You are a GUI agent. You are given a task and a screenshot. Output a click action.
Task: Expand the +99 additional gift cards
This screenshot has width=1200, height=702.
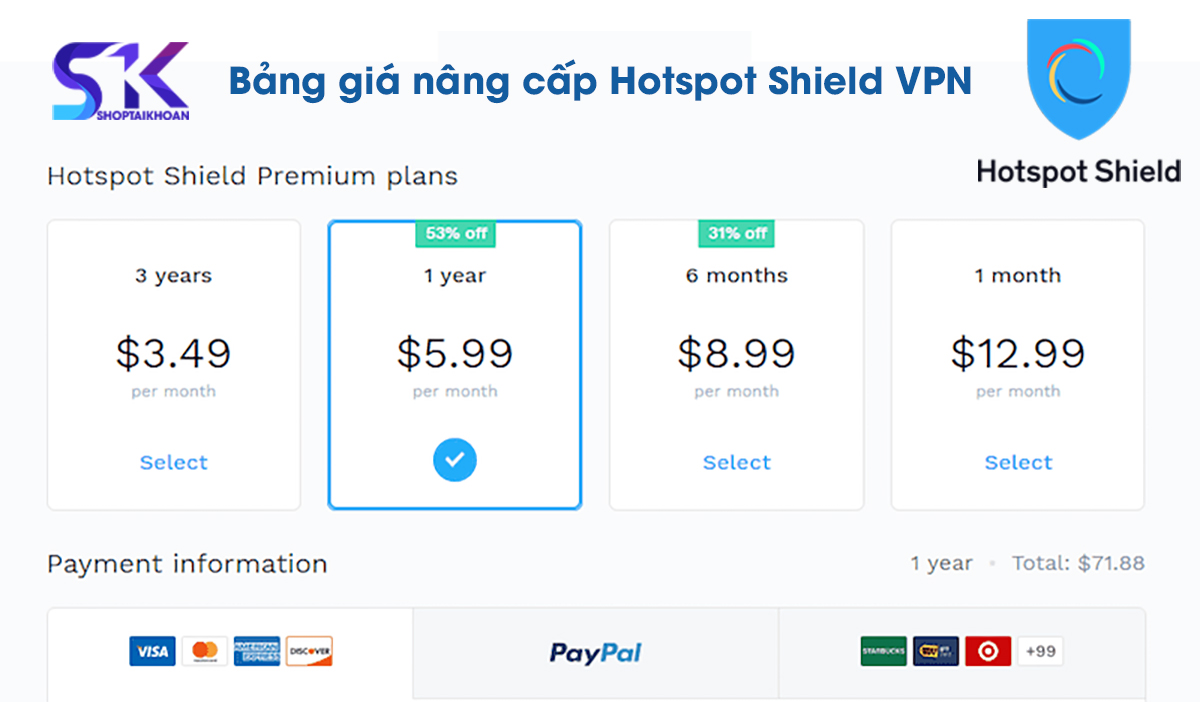(1040, 651)
